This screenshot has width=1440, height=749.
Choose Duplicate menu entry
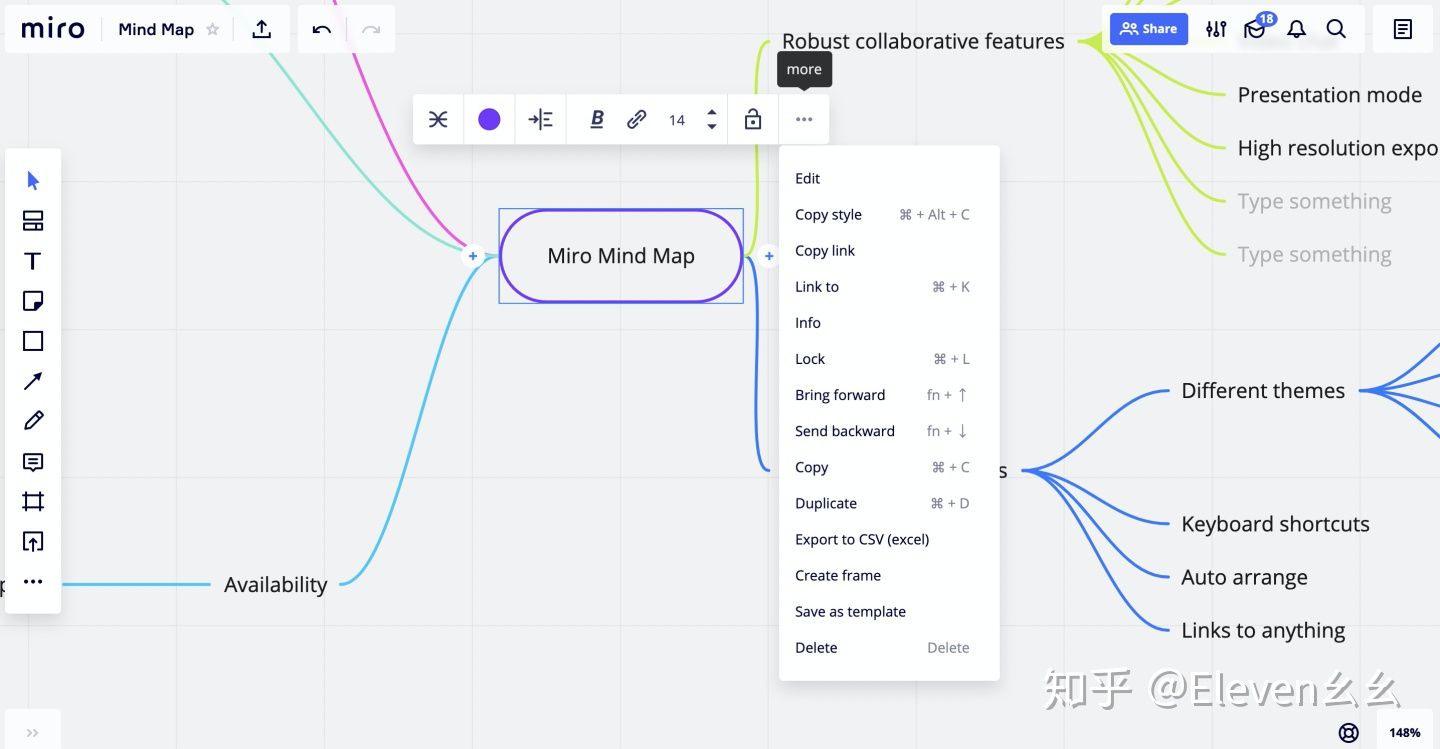click(x=889, y=503)
